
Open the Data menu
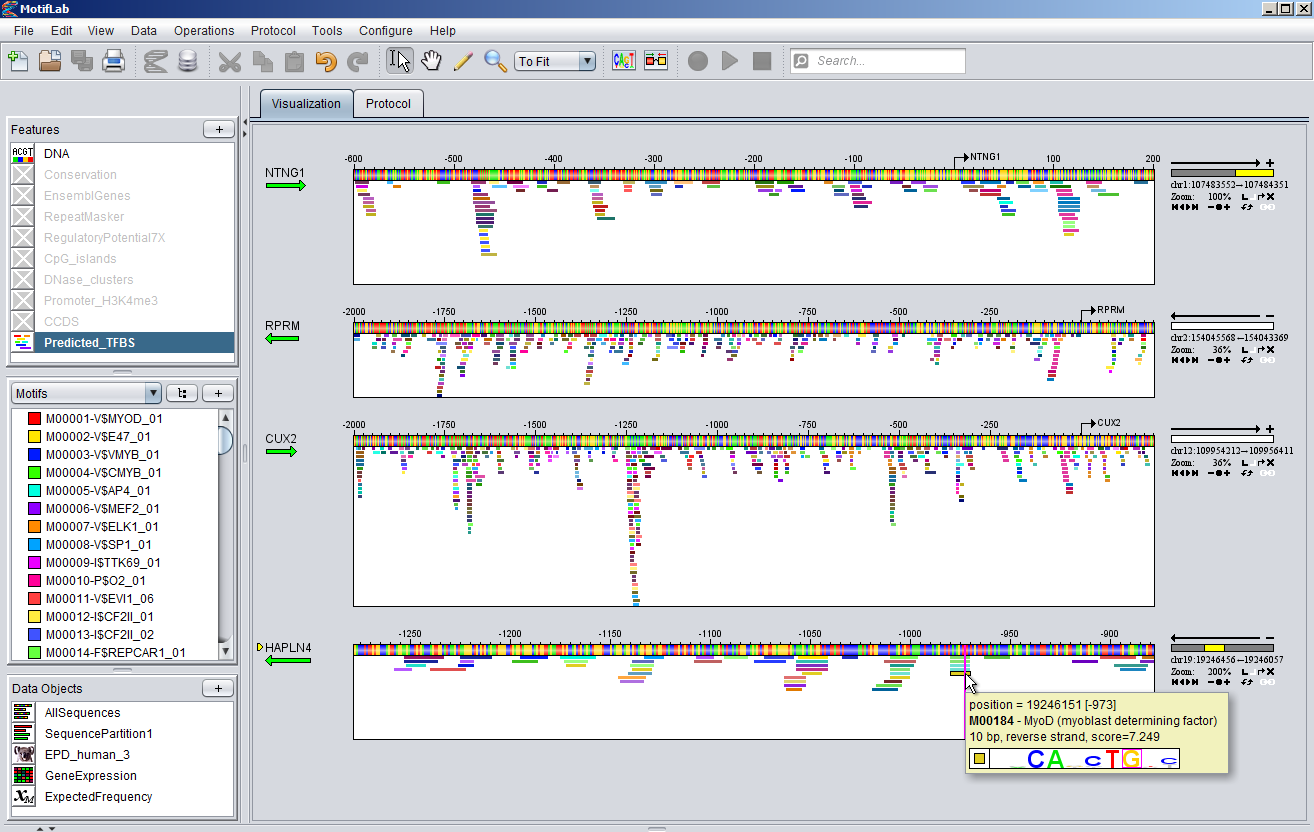click(x=144, y=31)
